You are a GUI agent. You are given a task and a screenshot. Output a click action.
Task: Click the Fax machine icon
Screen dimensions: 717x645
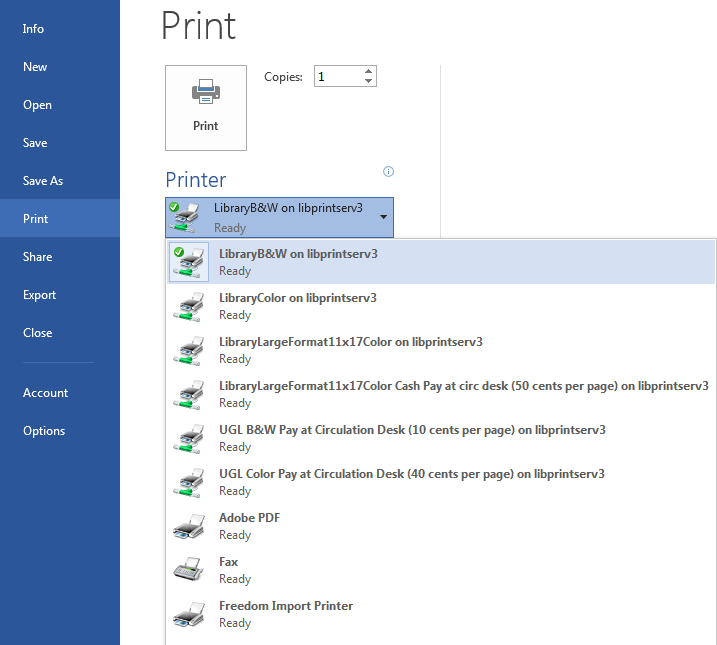189,570
